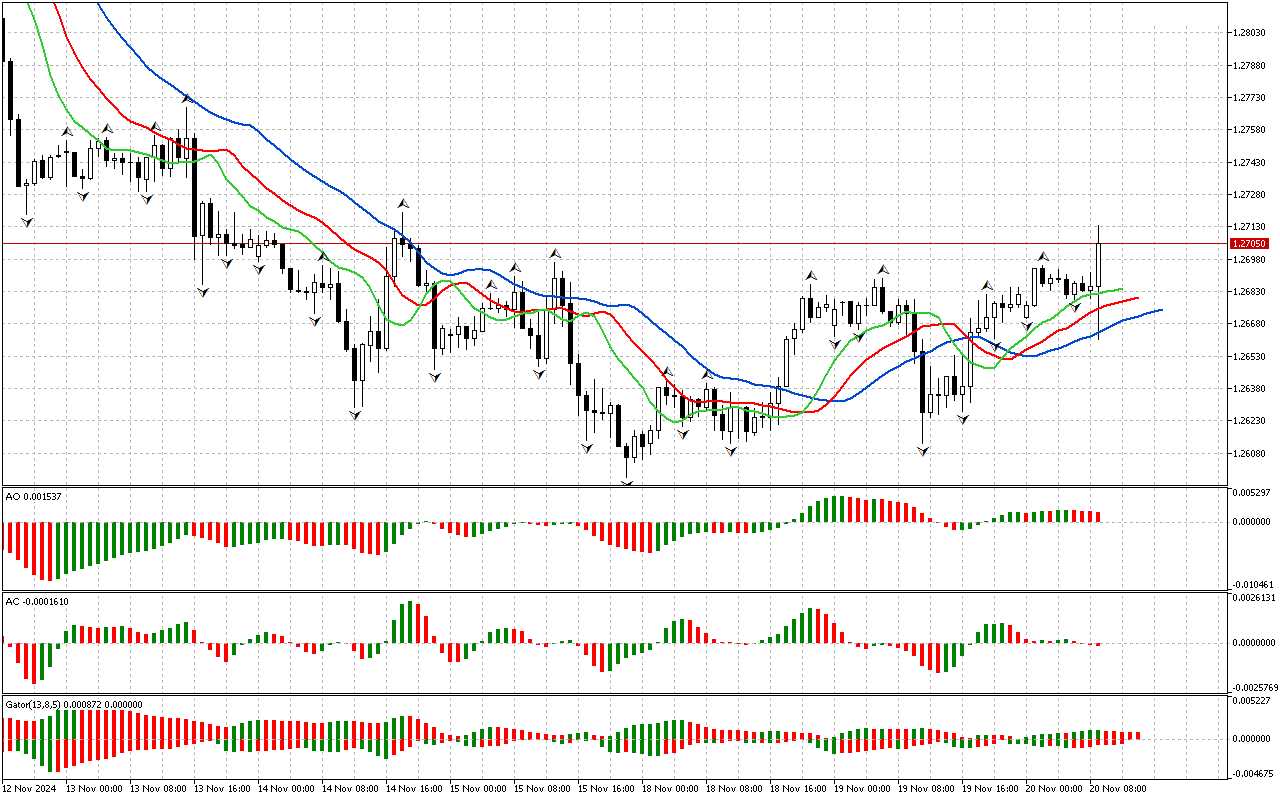Screen dimensions: 1280x800
Task: Pick the 15 Nov 16:00 time label
Action: pyautogui.click(x=607, y=789)
